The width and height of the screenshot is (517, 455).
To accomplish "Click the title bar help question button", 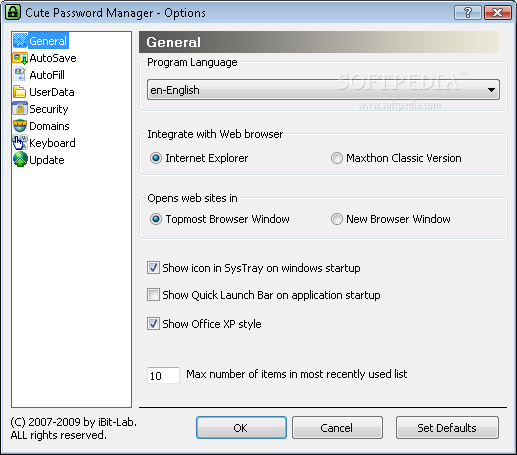I will [x=467, y=13].
